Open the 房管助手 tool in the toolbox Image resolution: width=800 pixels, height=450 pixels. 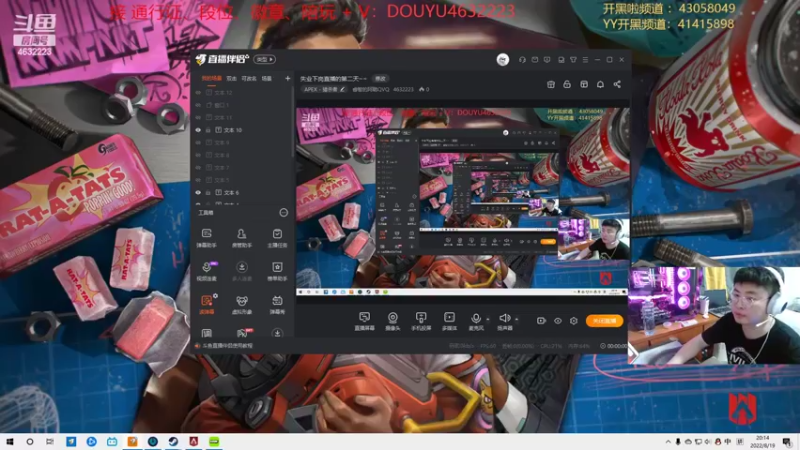(241, 238)
